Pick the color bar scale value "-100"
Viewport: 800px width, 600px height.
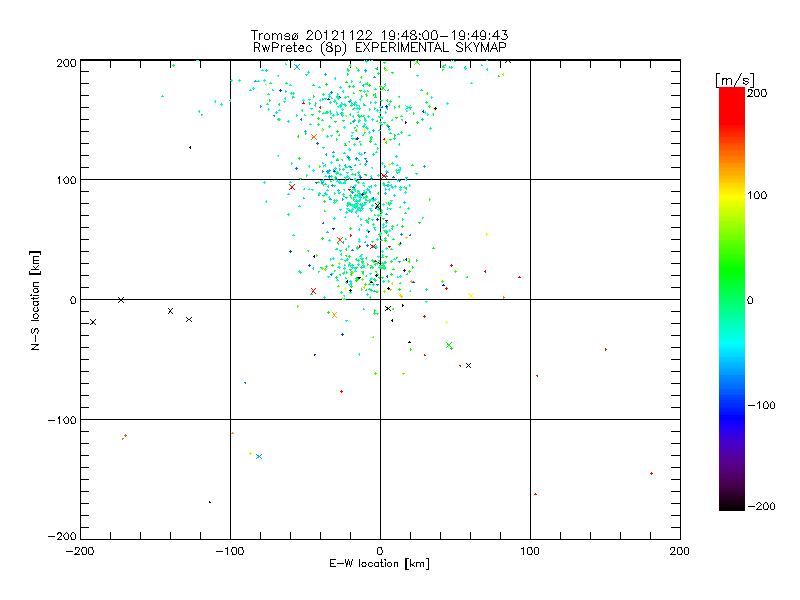tap(761, 405)
